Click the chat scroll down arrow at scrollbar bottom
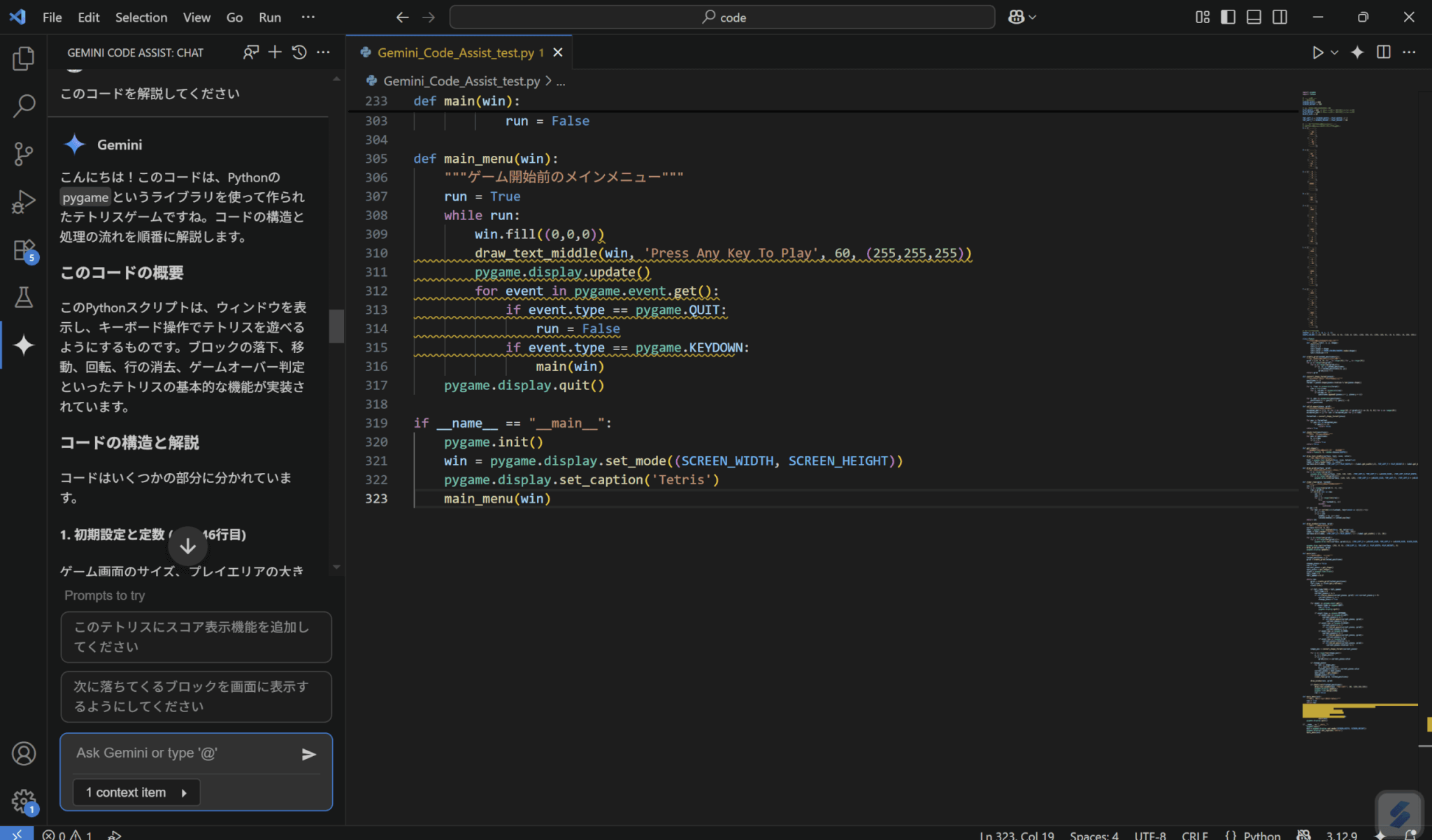This screenshot has width=1432, height=840. coord(336,567)
